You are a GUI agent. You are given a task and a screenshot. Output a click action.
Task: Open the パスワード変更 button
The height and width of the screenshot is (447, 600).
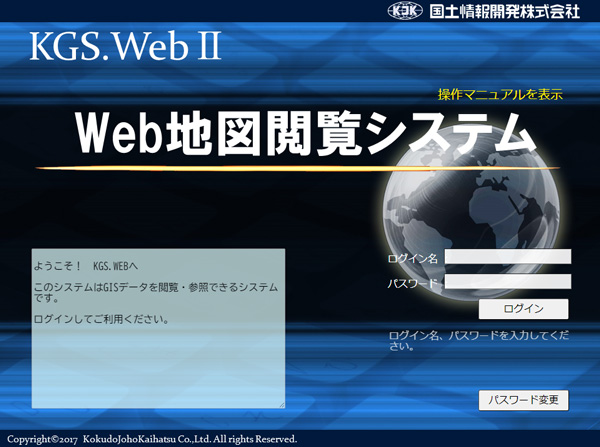[x=523, y=400]
